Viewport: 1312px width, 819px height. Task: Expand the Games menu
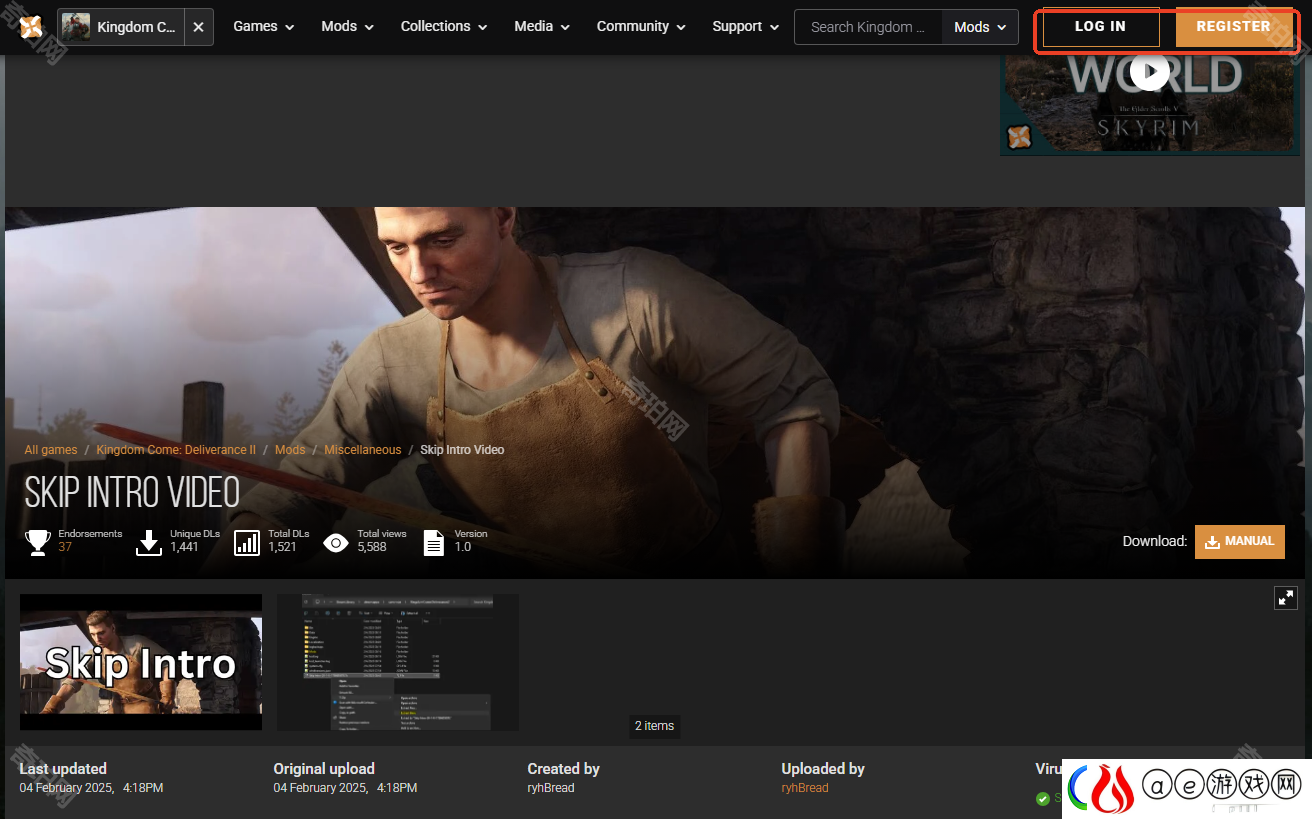[264, 27]
